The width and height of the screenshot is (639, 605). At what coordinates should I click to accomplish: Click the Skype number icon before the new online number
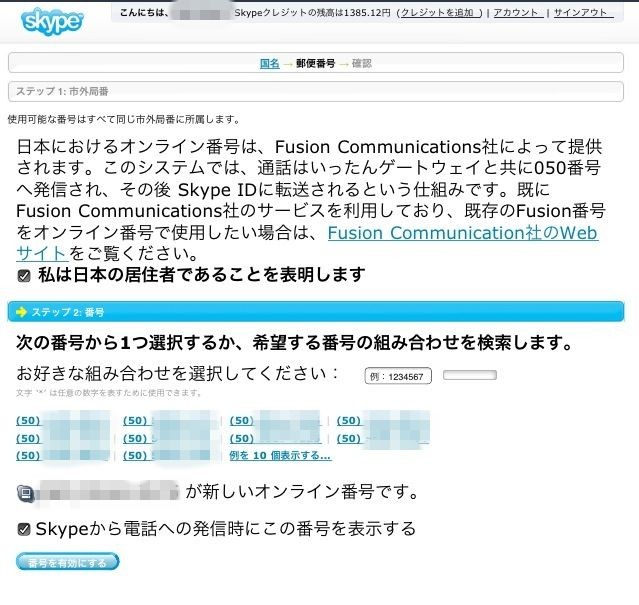coord(26,493)
